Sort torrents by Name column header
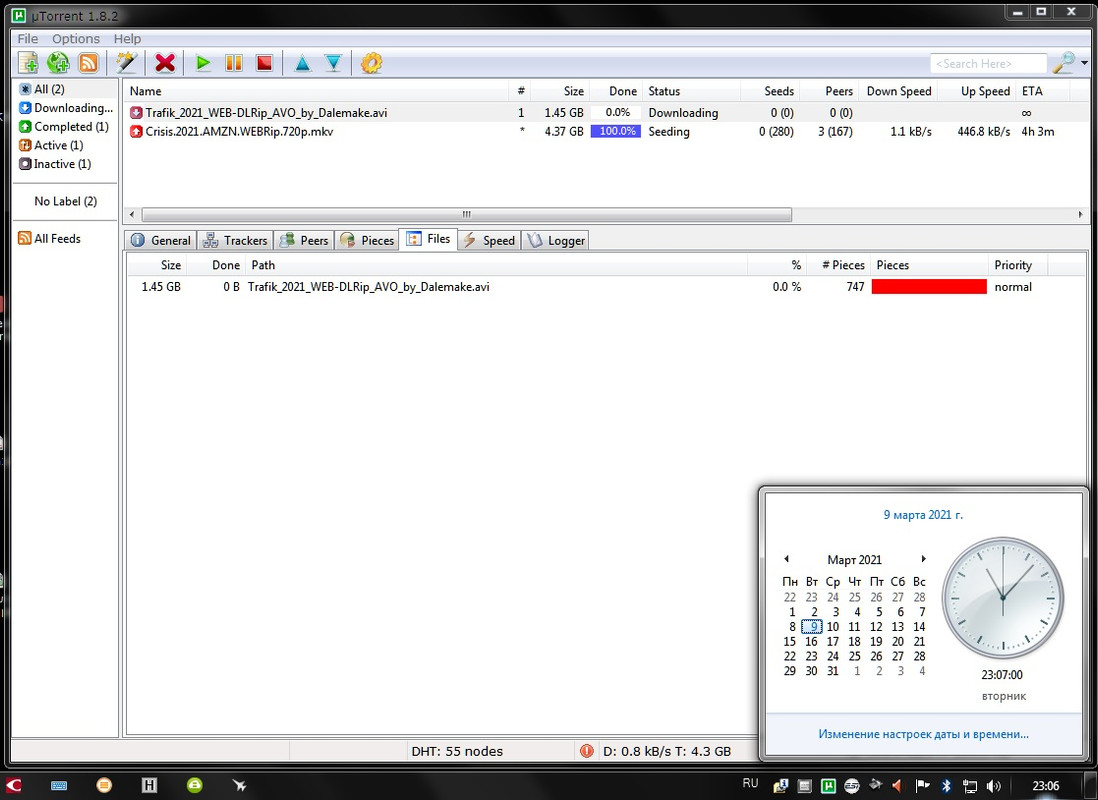The width and height of the screenshot is (1098, 800). [x=317, y=91]
